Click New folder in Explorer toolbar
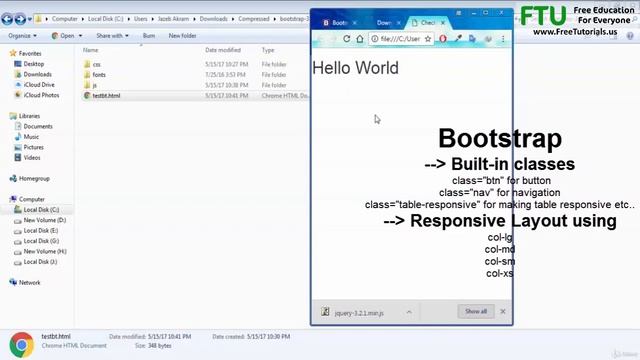640x360 pixels. (x=182, y=36)
